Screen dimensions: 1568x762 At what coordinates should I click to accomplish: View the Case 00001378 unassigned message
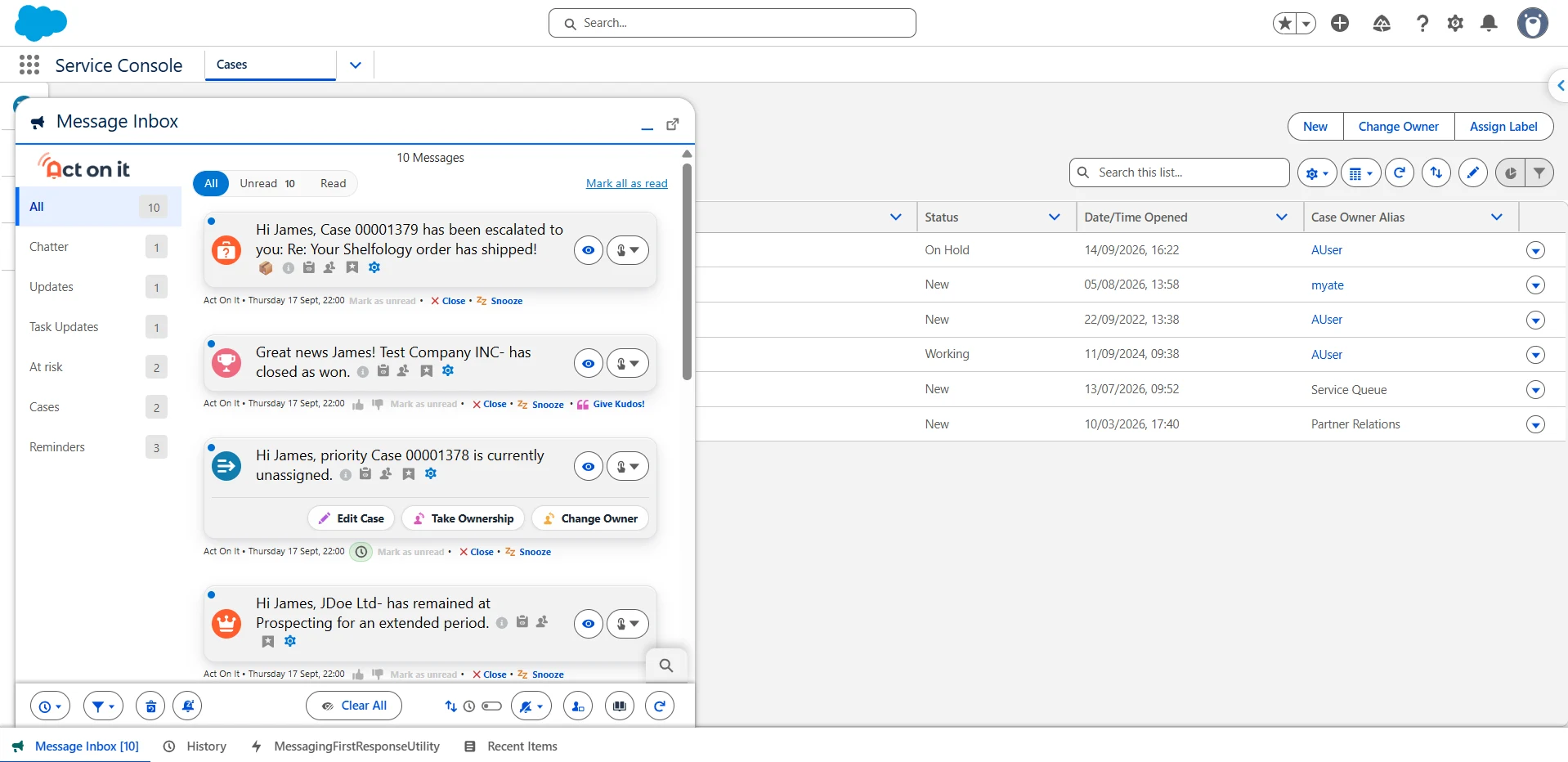(589, 466)
